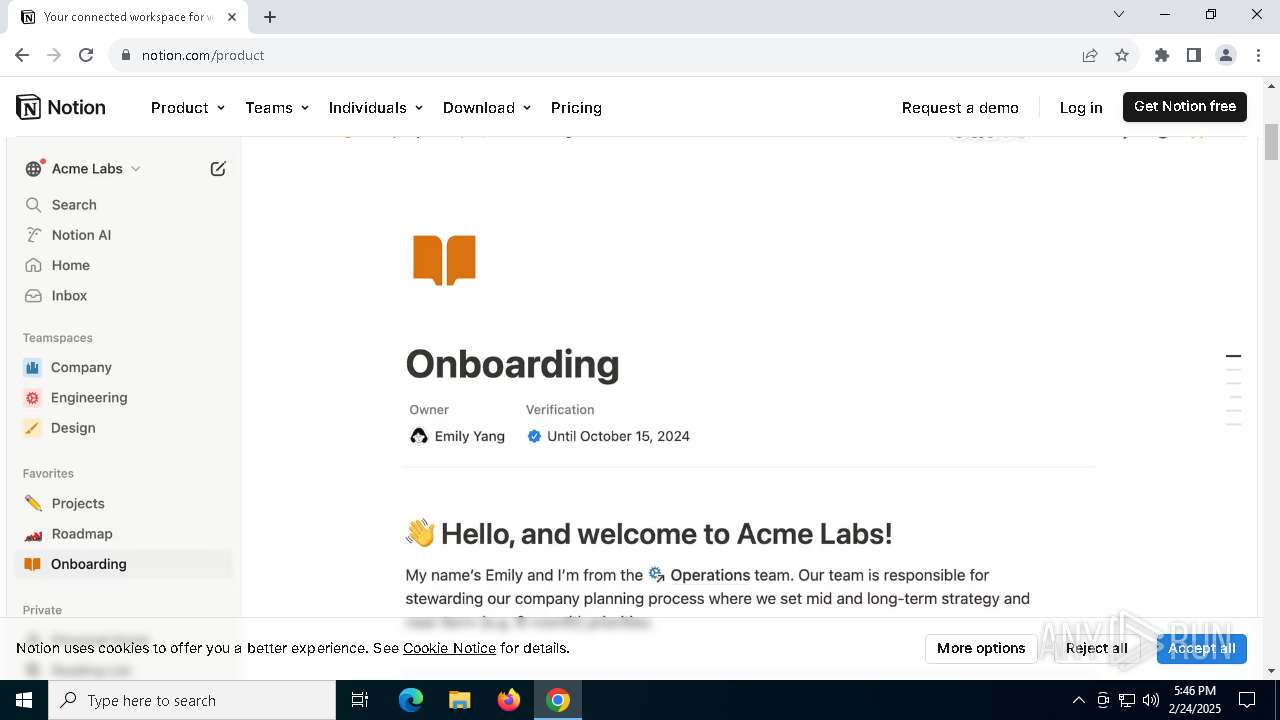Viewport: 1280px width, 720px height.
Task: Select the Design teamspace
Action: pyautogui.click(x=73, y=428)
